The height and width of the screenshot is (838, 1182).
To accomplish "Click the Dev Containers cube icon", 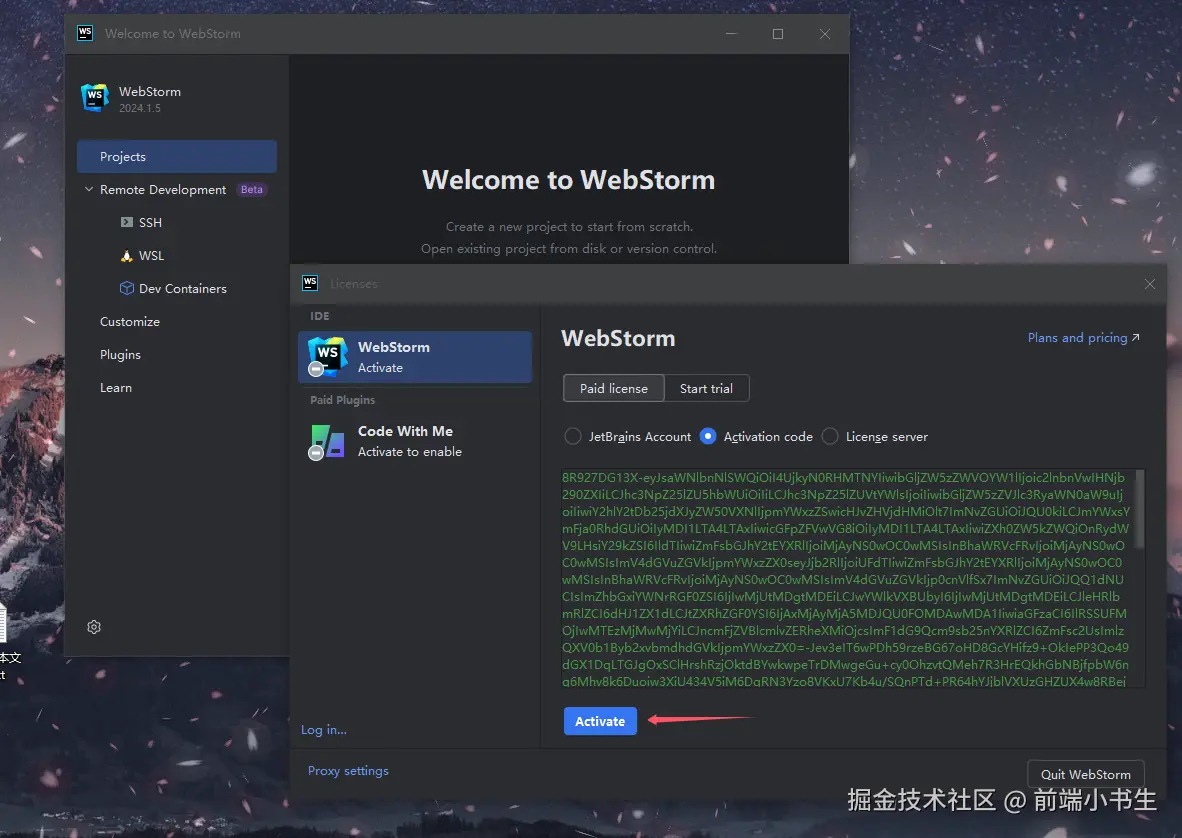I will pyautogui.click(x=127, y=288).
